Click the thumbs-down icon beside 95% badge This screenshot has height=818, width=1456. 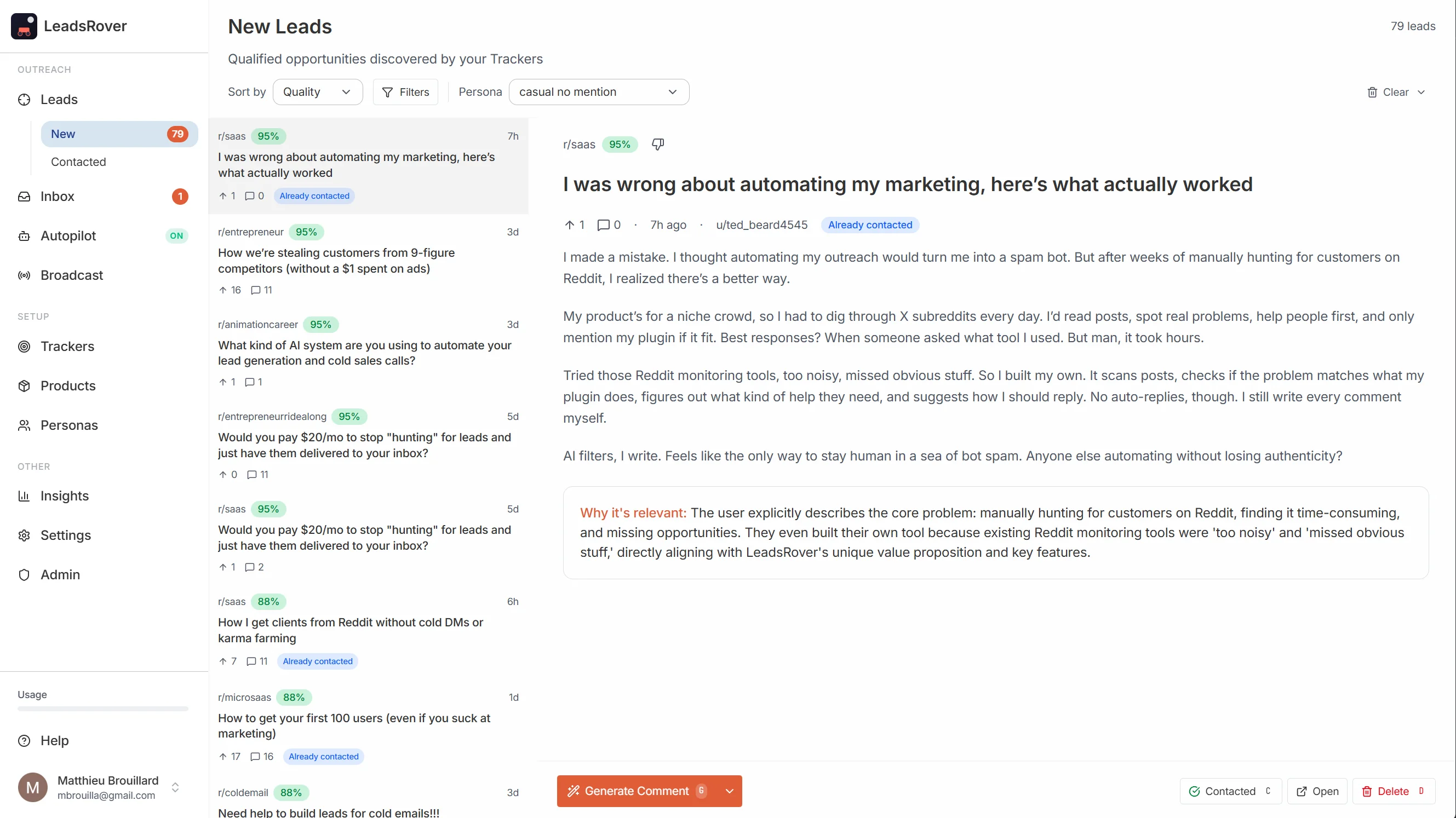pyautogui.click(x=657, y=145)
